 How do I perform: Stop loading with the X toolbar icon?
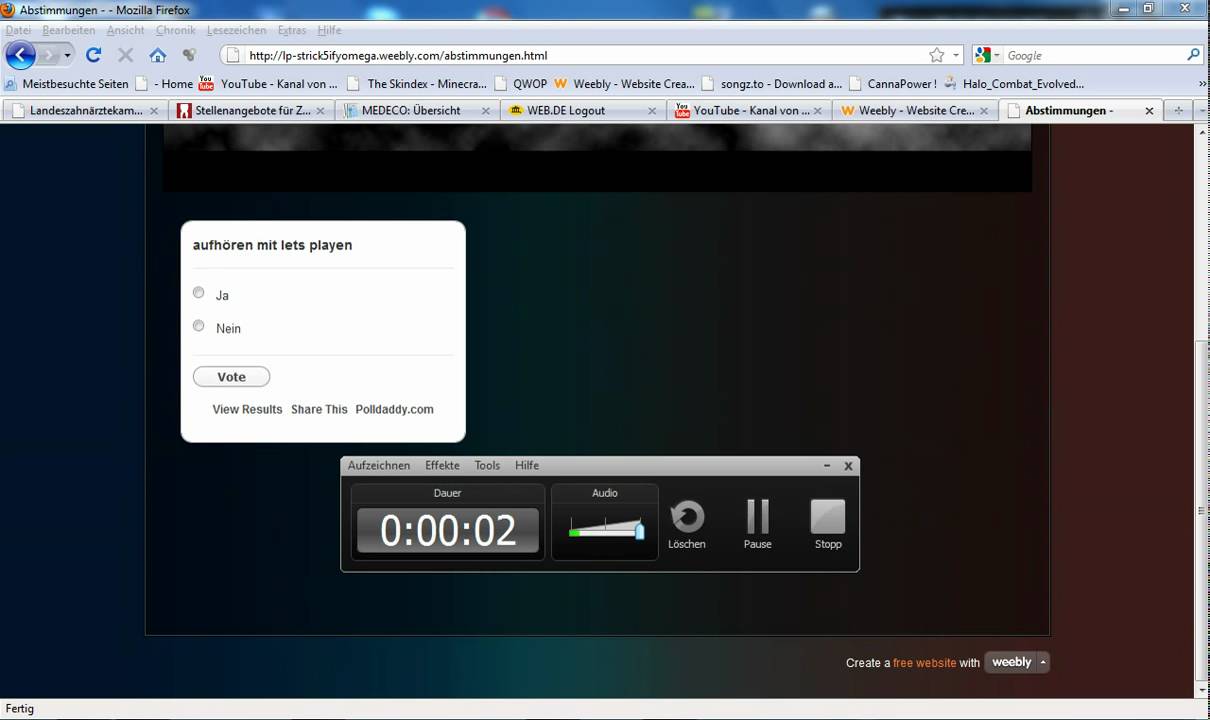(x=126, y=55)
